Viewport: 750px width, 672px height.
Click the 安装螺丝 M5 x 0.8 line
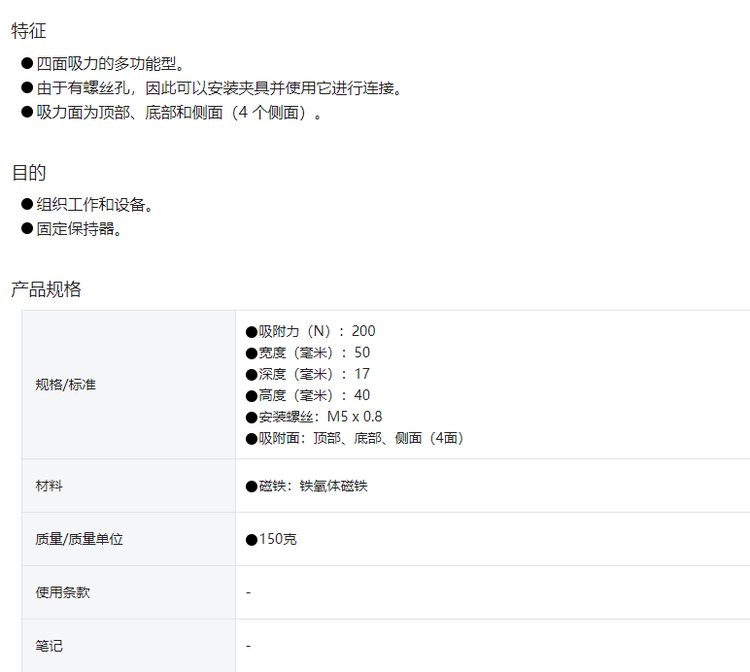click(x=314, y=416)
